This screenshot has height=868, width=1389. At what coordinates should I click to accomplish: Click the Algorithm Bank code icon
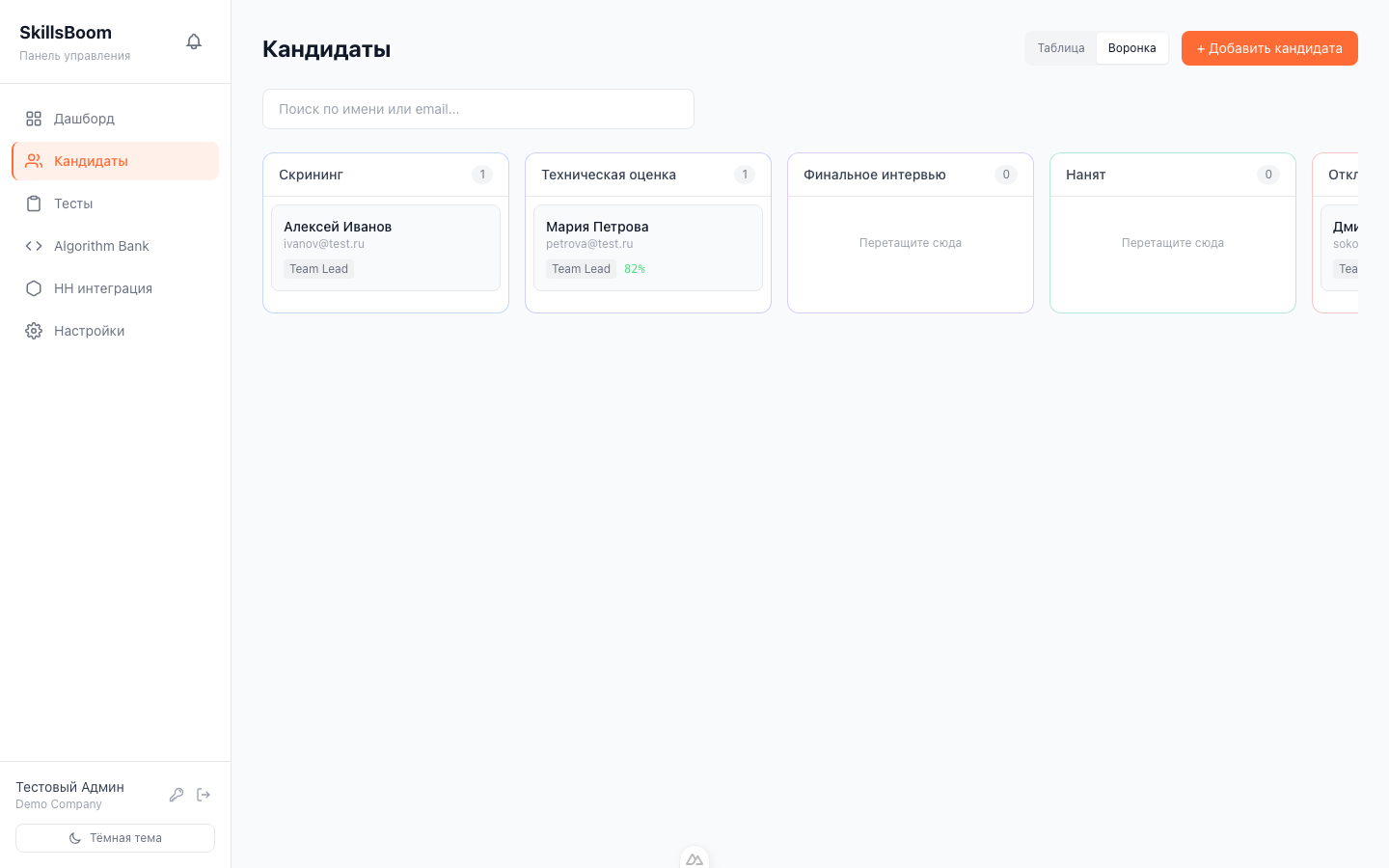(34, 246)
